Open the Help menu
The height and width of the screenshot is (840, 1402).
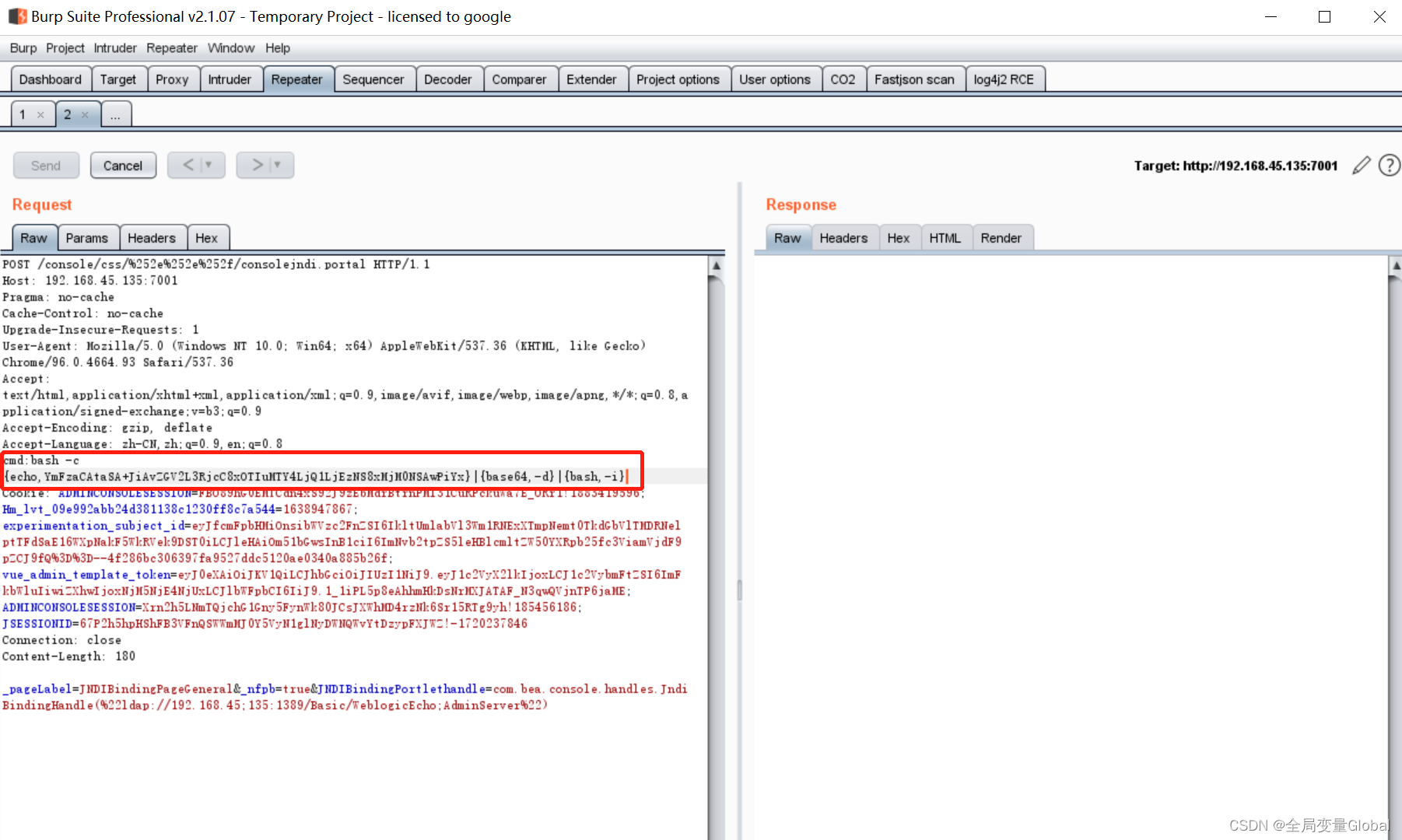(x=278, y=48)
